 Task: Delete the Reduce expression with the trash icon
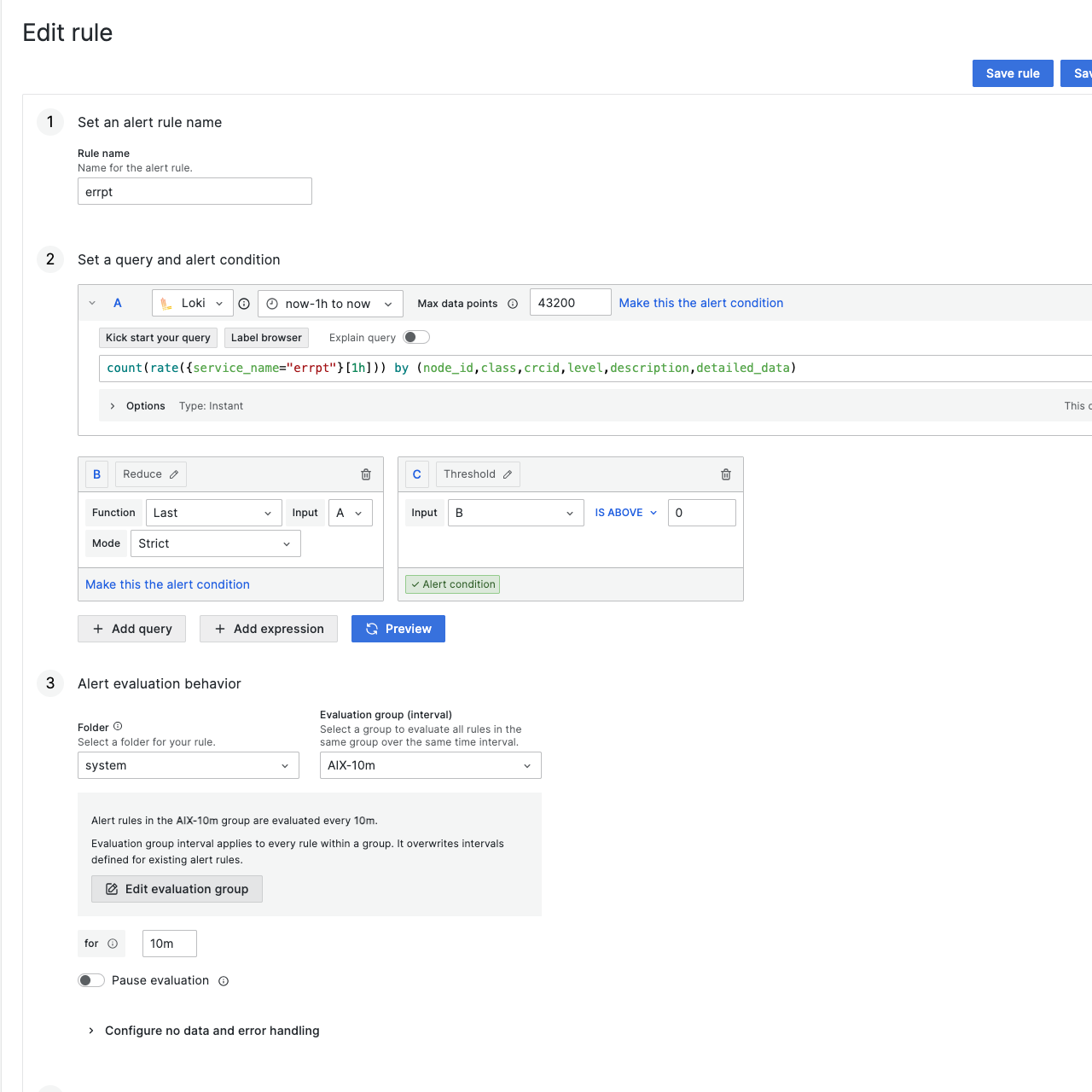tap(365, 473)
